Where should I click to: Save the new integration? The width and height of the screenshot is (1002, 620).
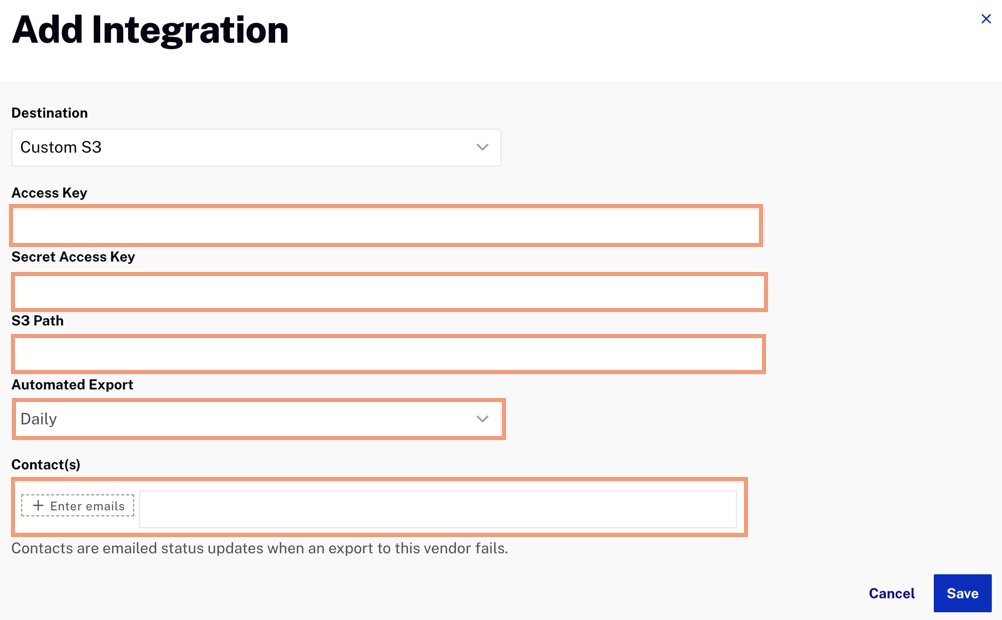tap(962, 593)
